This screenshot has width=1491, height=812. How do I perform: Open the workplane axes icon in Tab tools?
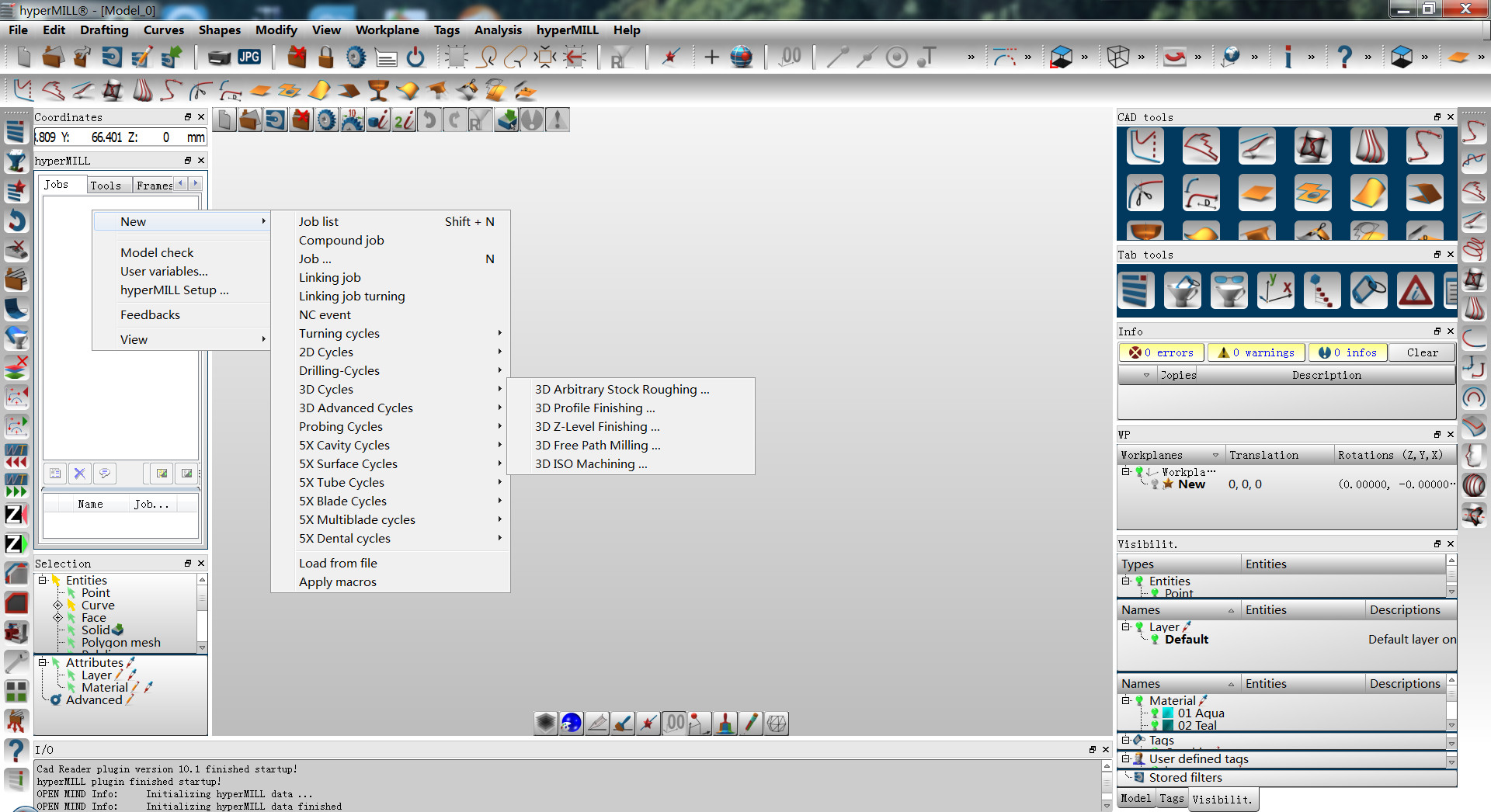pos(1276,291)
